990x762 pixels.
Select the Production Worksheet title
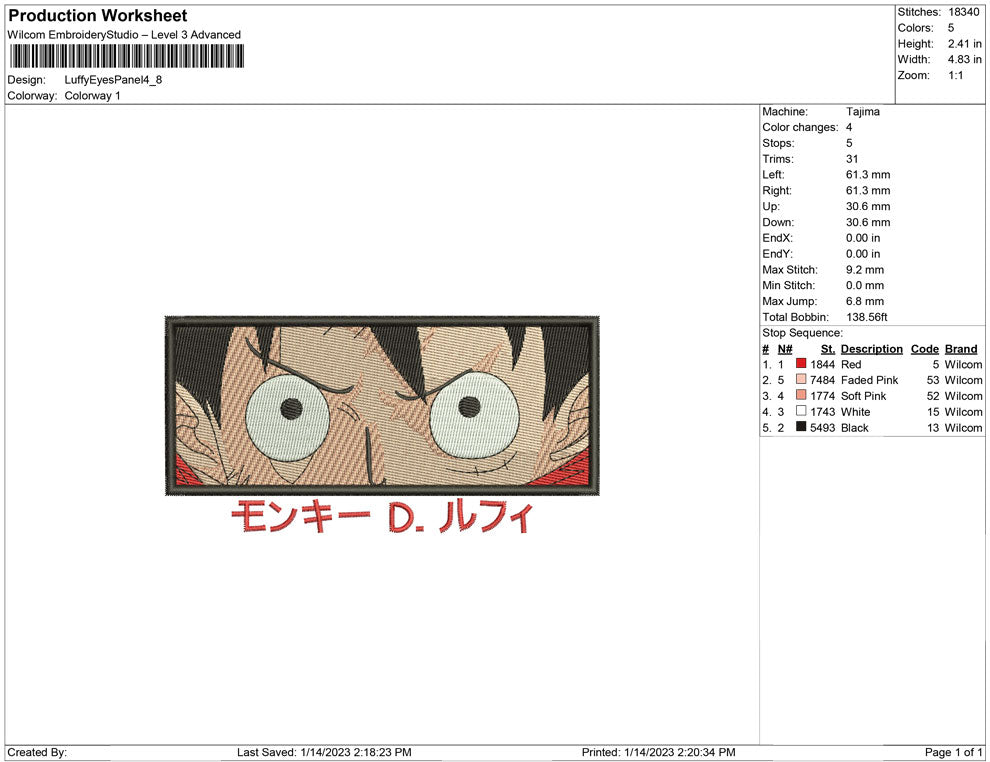pos(96,16)
